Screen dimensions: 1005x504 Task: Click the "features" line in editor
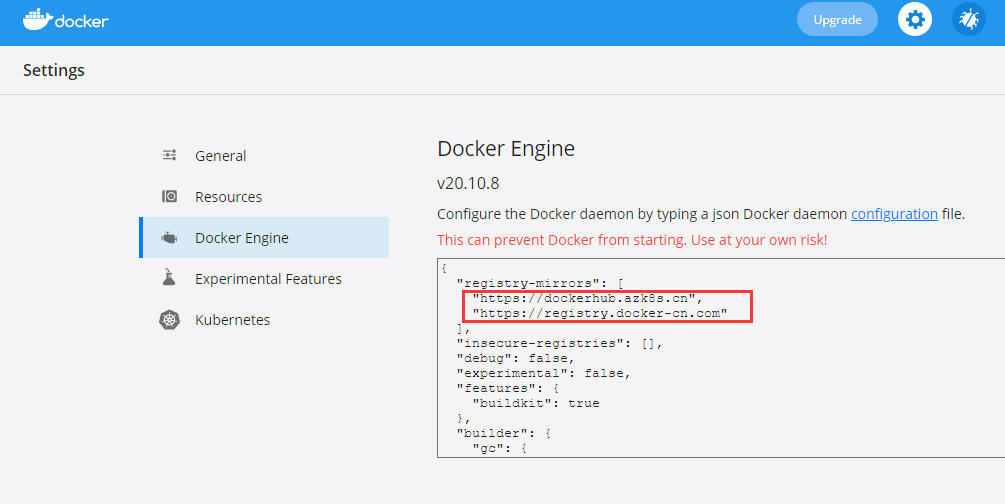pyautogui.click(x=508, y=388)
